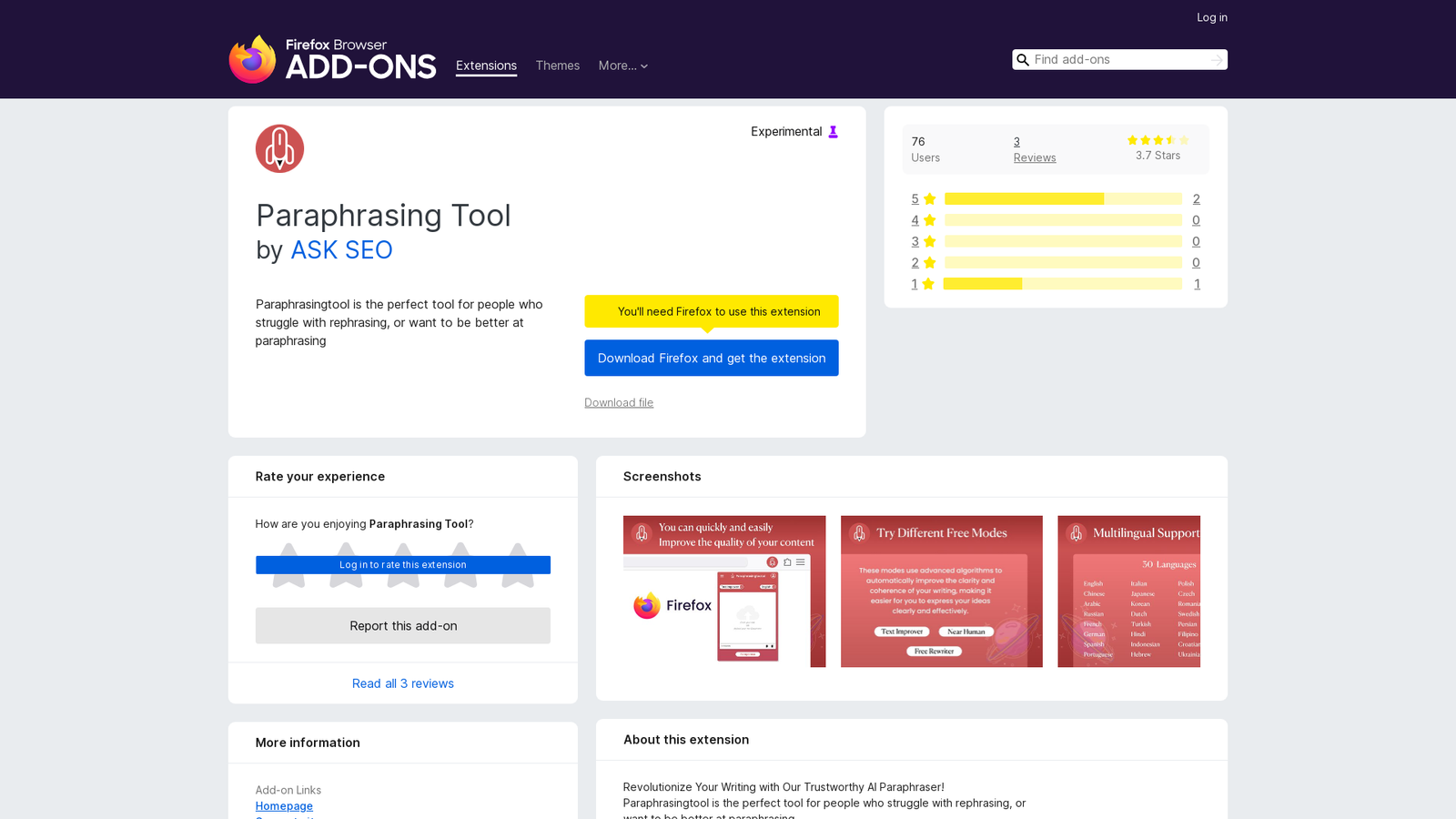
Task: Click Log in to rate this extension
Action: tap(403, 565)
